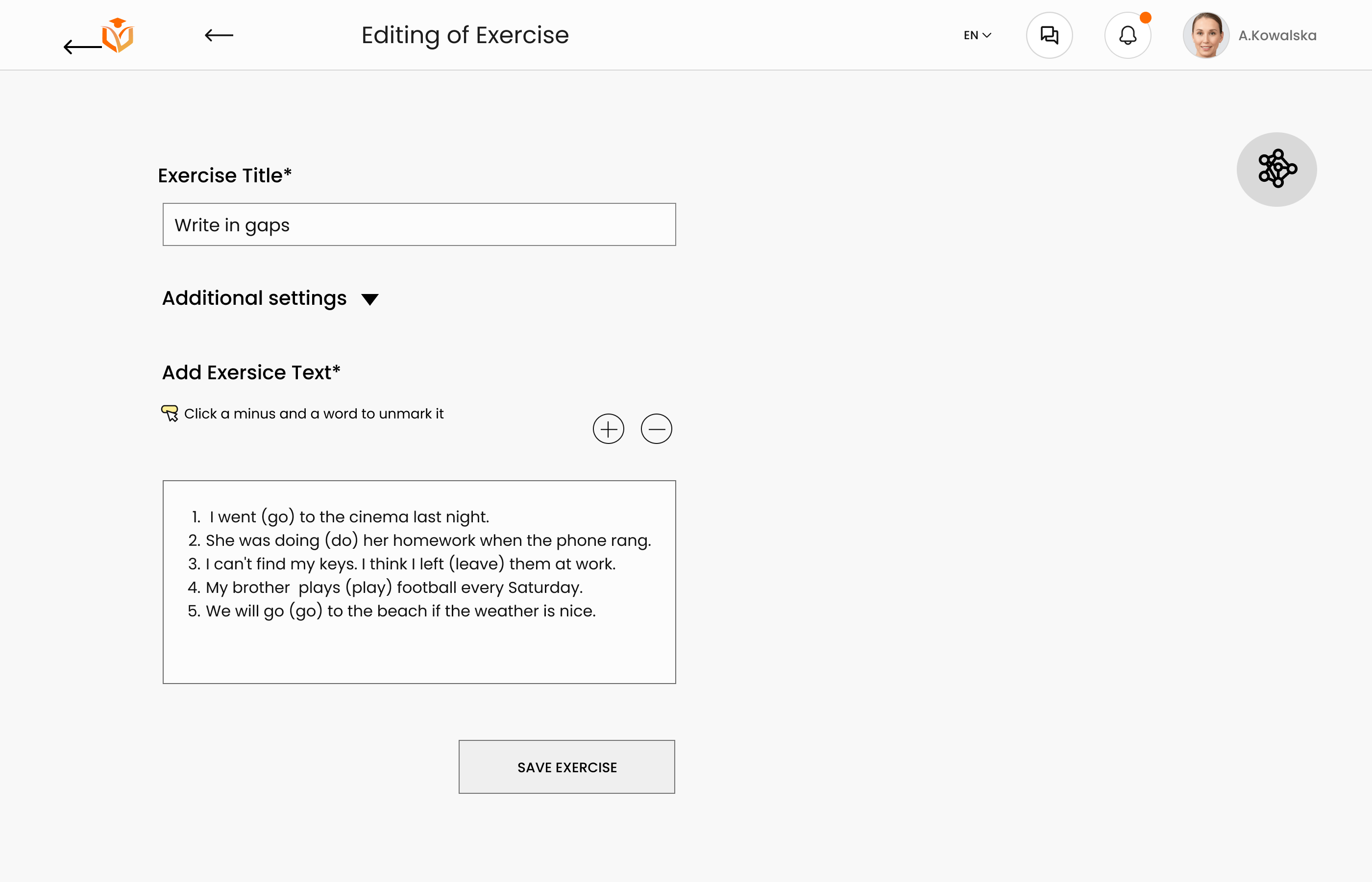Click inside the exercise text area
1372x882 pixels.
[x=419, y=582]
